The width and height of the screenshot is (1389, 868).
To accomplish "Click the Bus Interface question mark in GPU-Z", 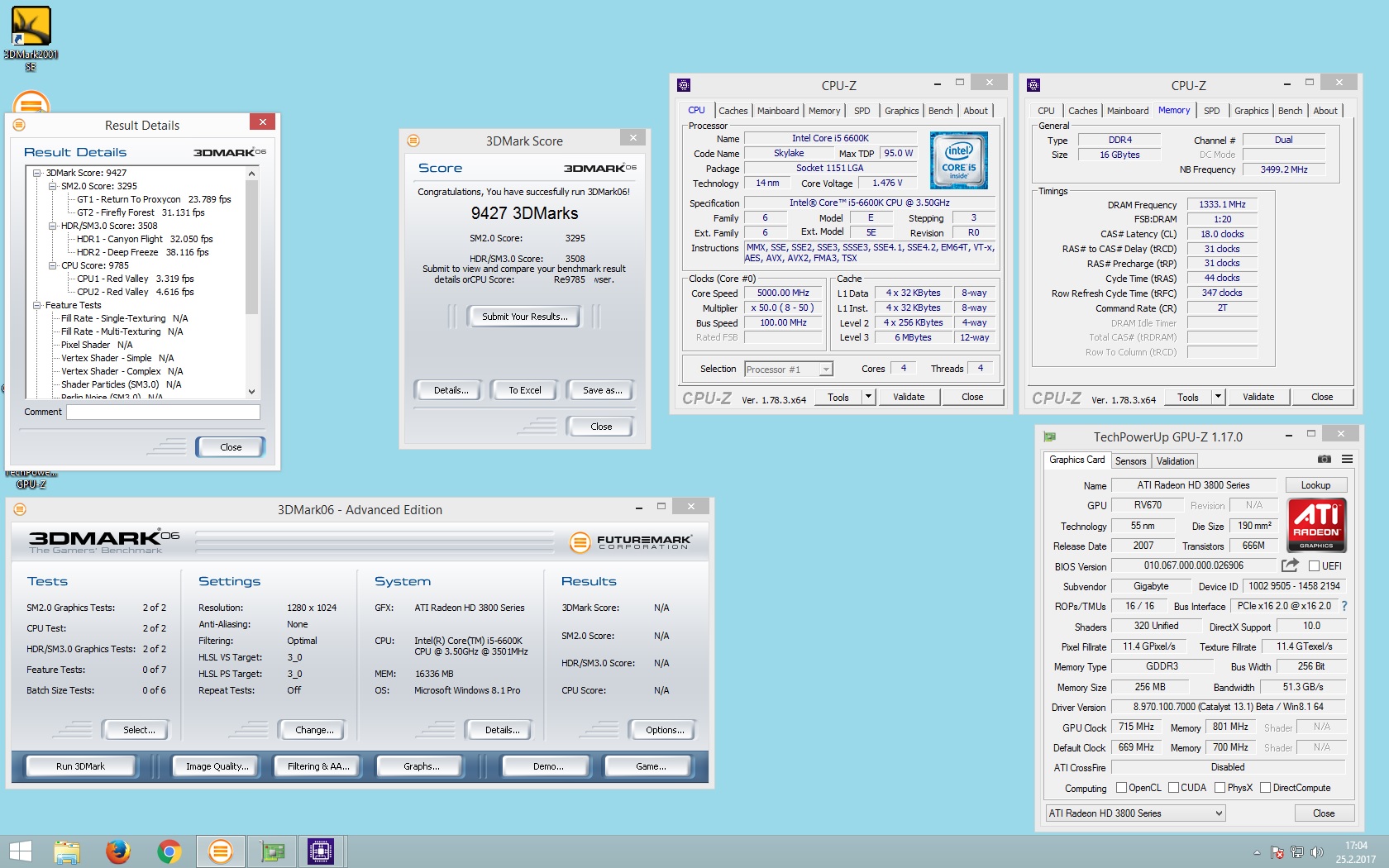I will (1344, 606).
